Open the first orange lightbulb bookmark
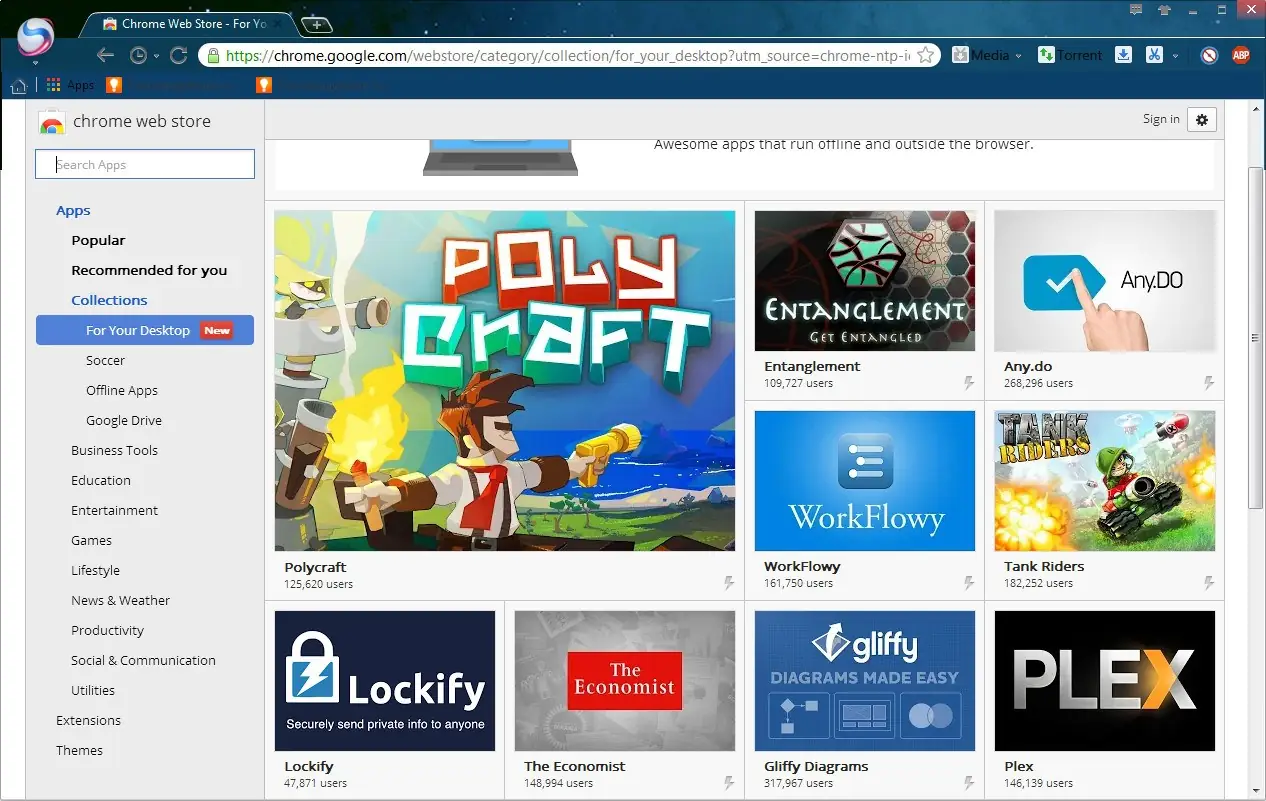The image size is (1266, 801). tap(114, 85)
